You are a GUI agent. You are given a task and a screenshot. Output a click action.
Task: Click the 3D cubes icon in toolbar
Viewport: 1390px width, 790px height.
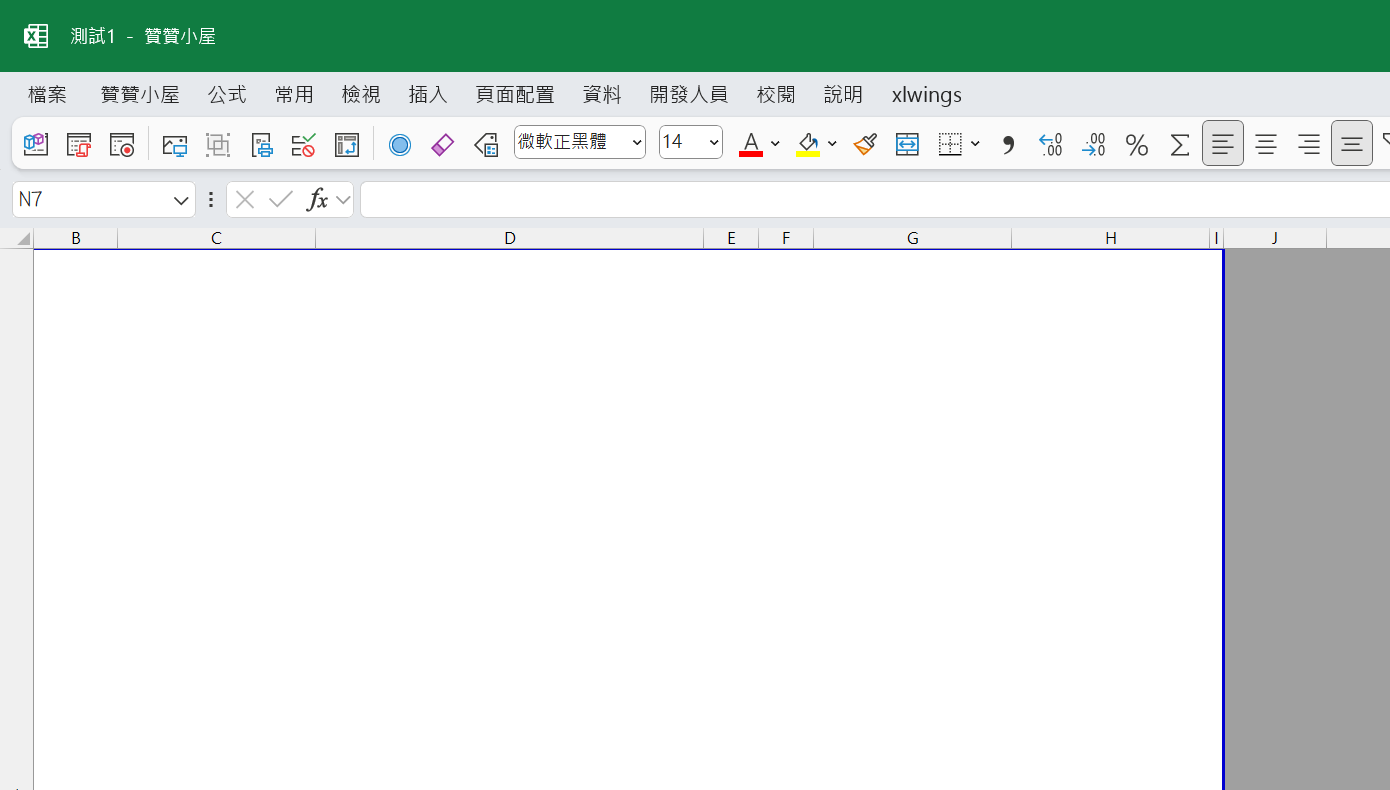coord(36,145)
